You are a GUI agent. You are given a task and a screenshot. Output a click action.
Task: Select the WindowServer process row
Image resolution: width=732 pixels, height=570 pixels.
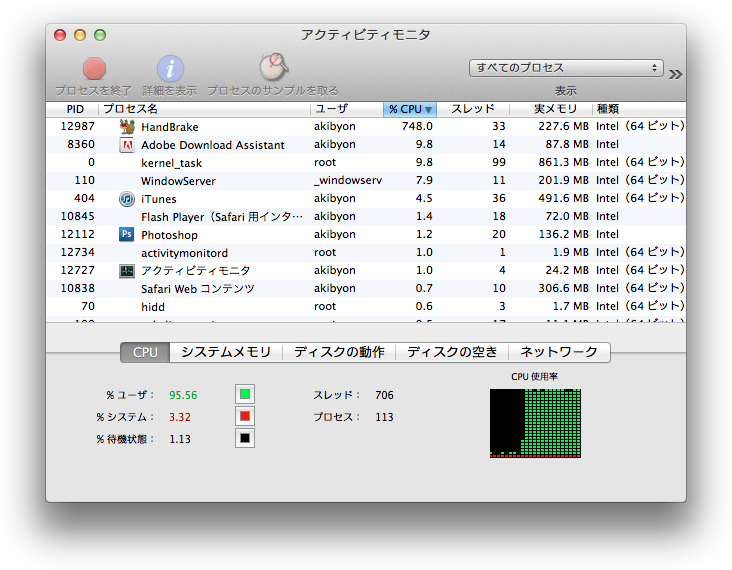point(366,181)
